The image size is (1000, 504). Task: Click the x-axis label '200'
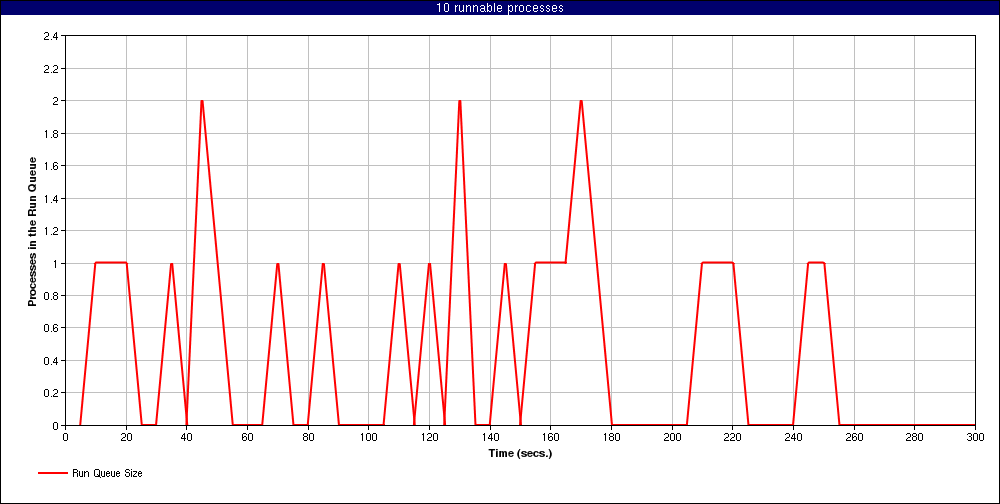pyautogui.click(x=672, y=437)
